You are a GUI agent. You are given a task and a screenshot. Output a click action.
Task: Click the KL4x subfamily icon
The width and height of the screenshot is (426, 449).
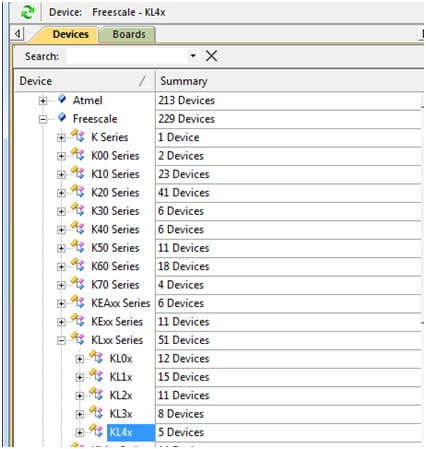[x=96, y=431]
